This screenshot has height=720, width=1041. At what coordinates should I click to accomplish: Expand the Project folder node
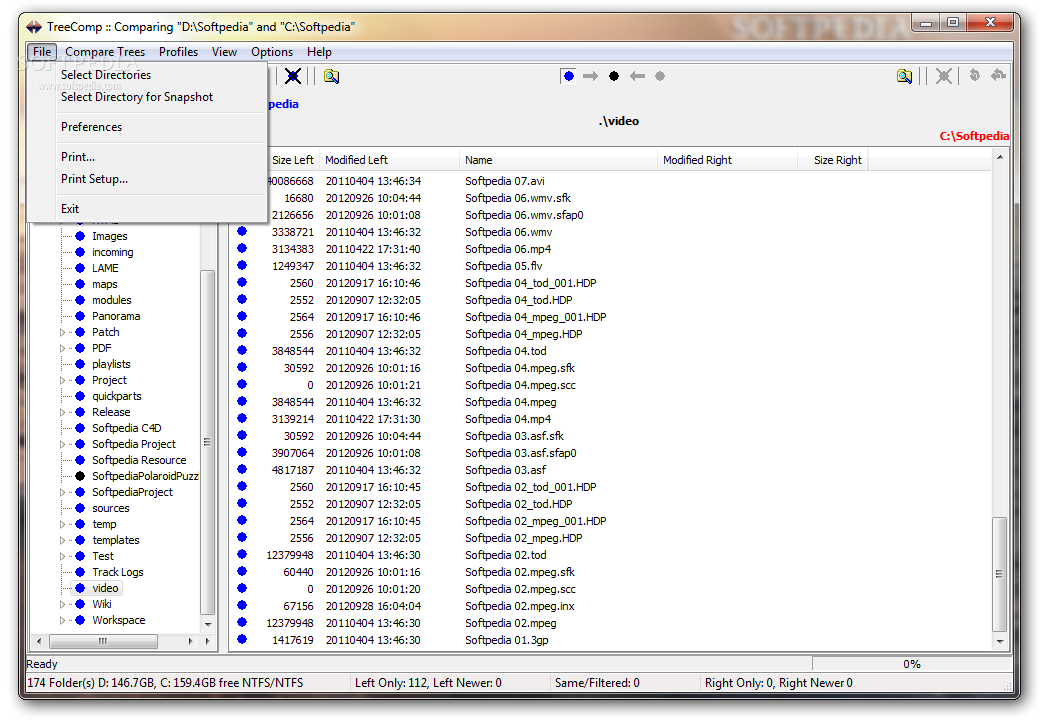tap(63, 381)
